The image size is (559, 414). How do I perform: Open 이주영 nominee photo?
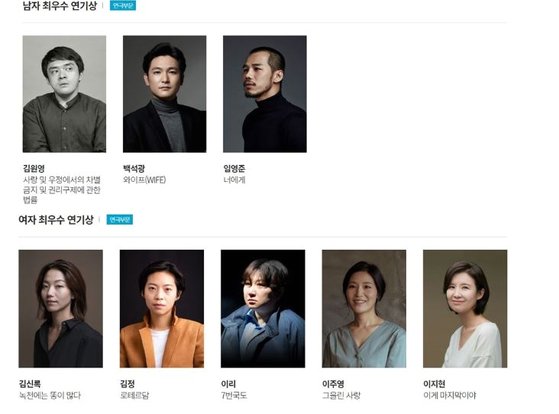(x=364, y=308)
